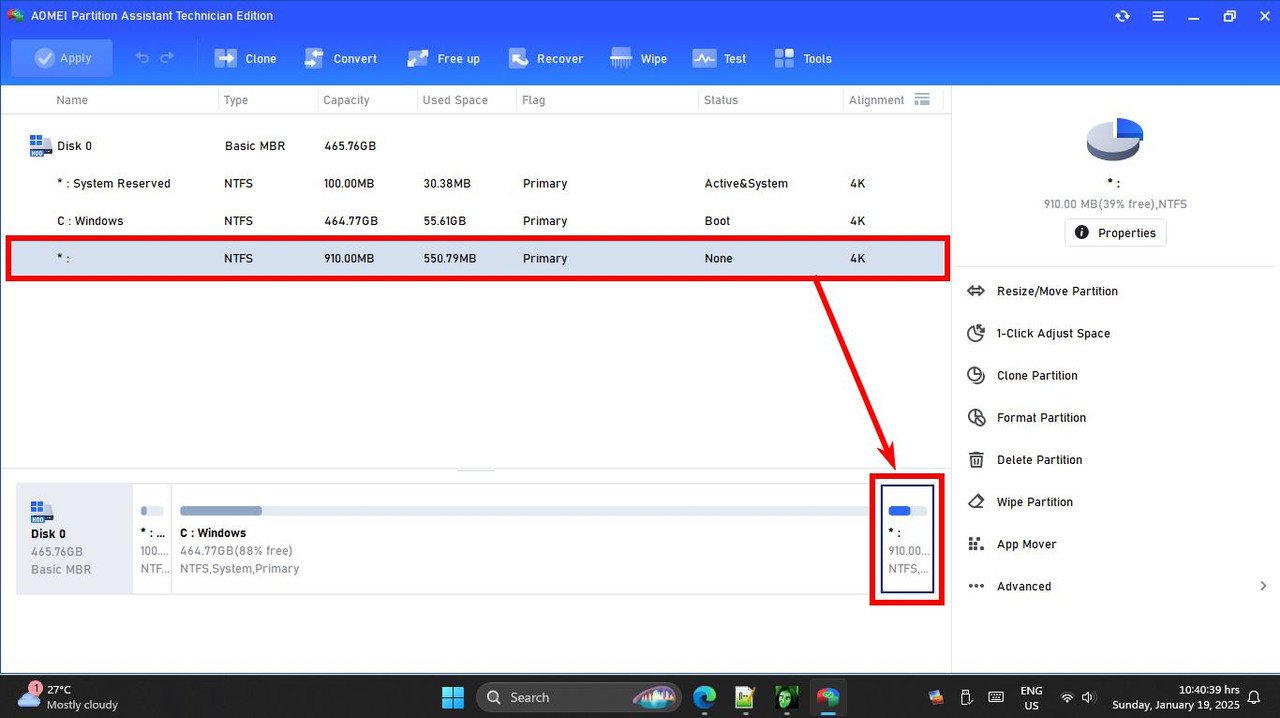The height and width of the screenshot is (718, 1280).
Task: Run the disk Test tool
Action: click(719, 58)
